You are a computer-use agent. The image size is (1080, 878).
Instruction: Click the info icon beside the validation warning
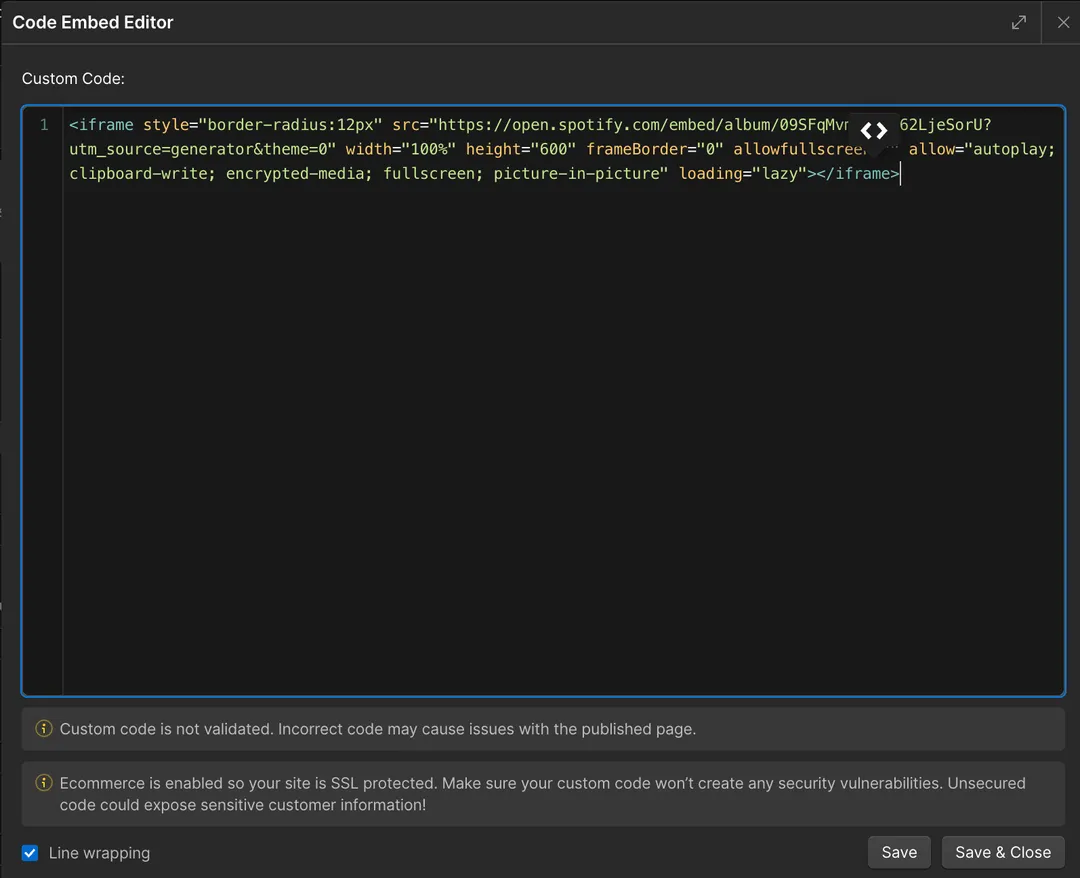[x=43, y=729]
